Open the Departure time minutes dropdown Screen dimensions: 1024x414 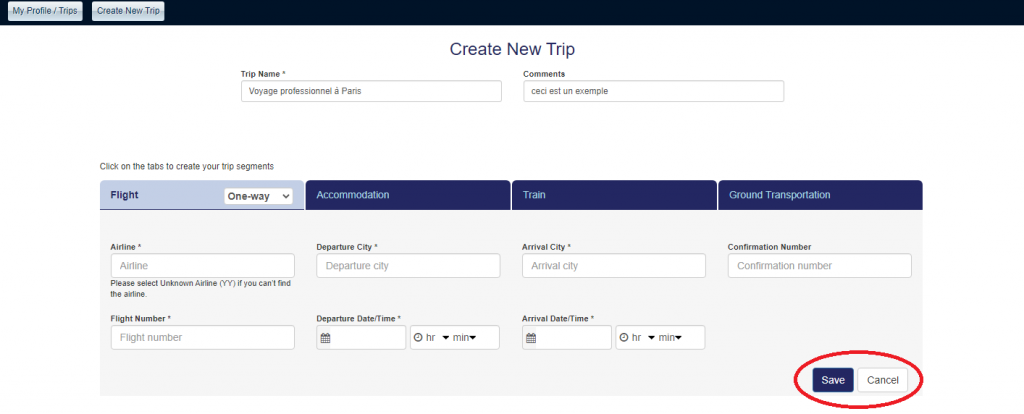(464, 338)
